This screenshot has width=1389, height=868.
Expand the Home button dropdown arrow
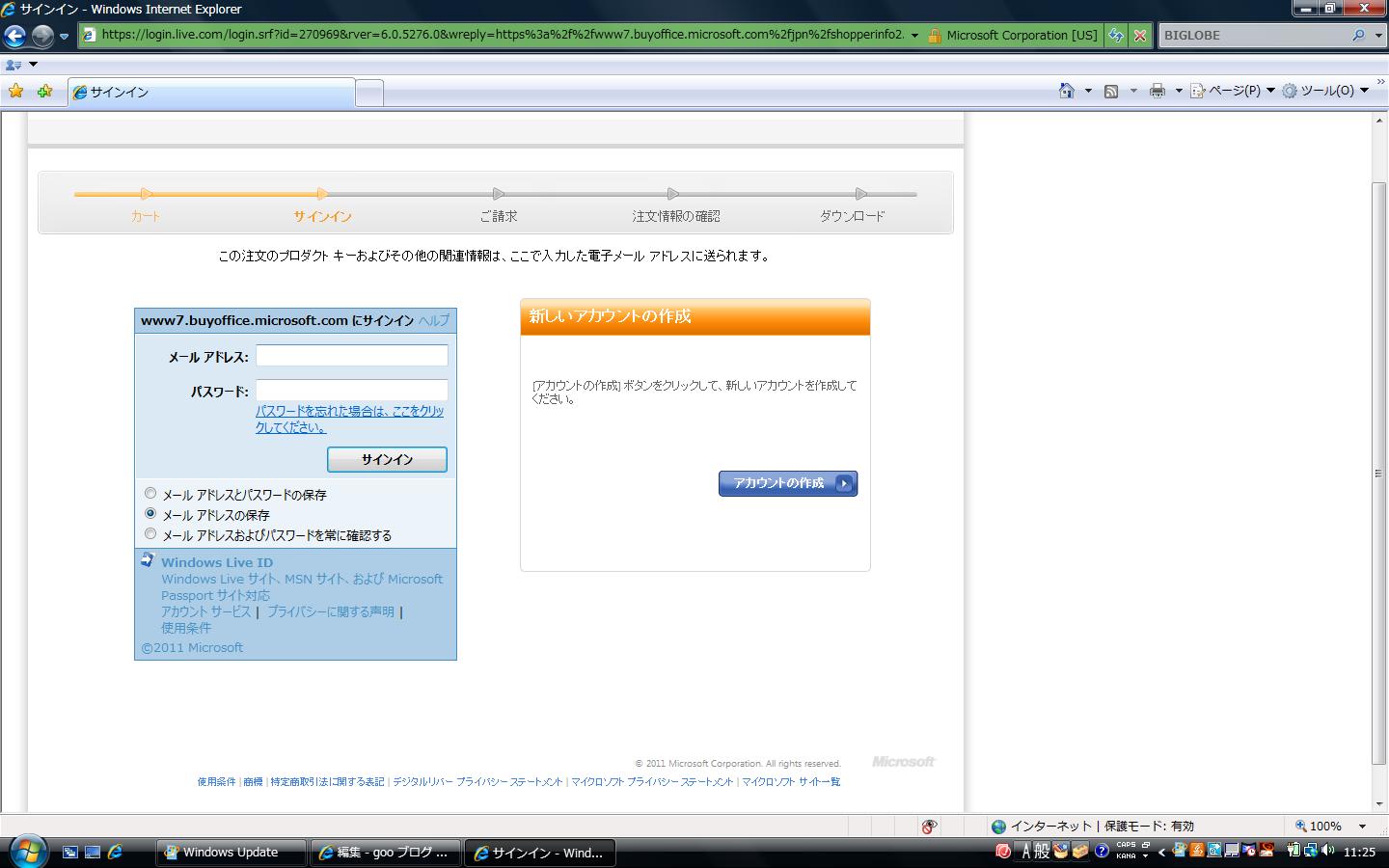1088,91
